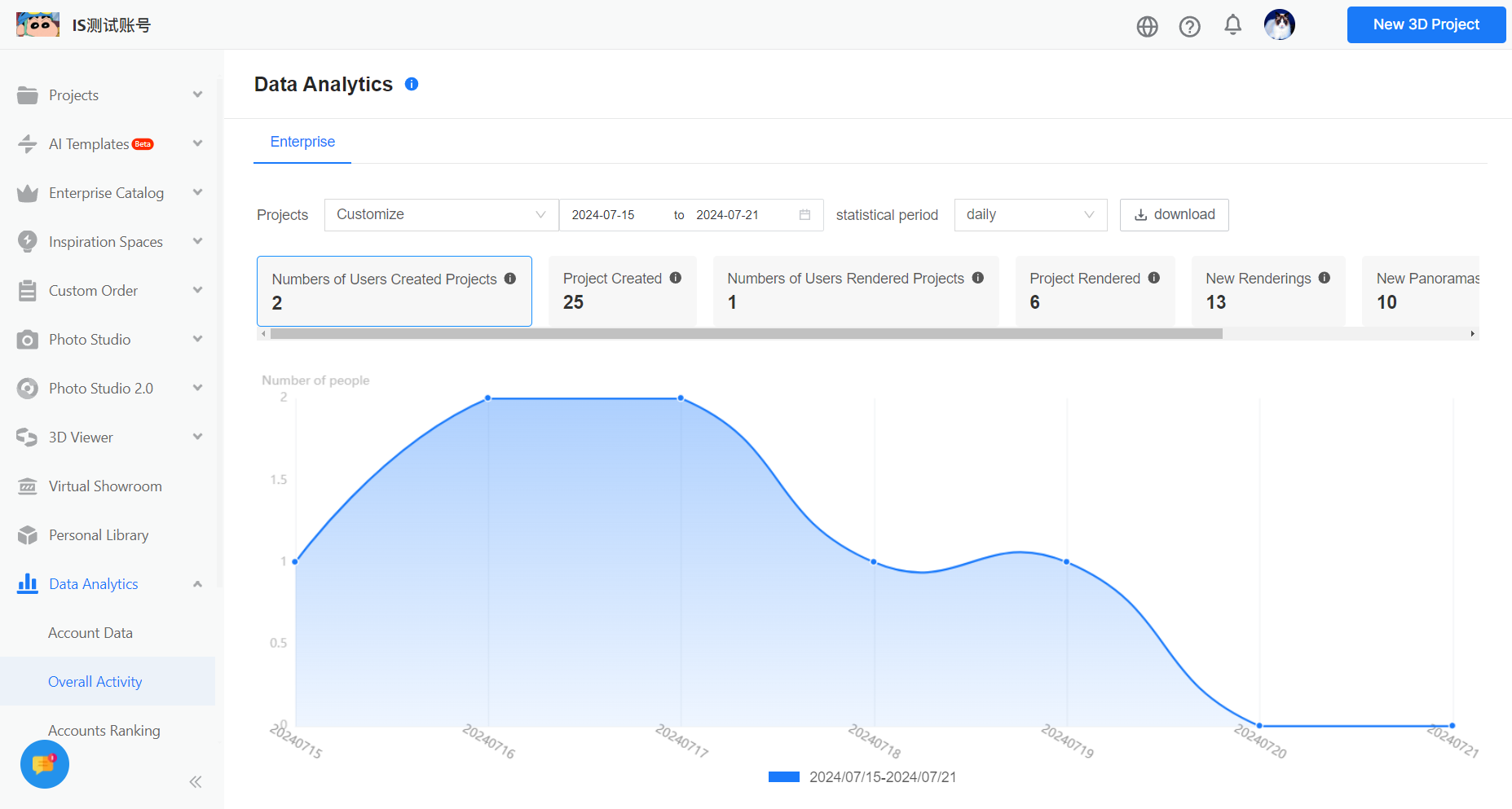Click the chat feedback bubble icon
1512x809 pixels.
[x=44, y=764]
